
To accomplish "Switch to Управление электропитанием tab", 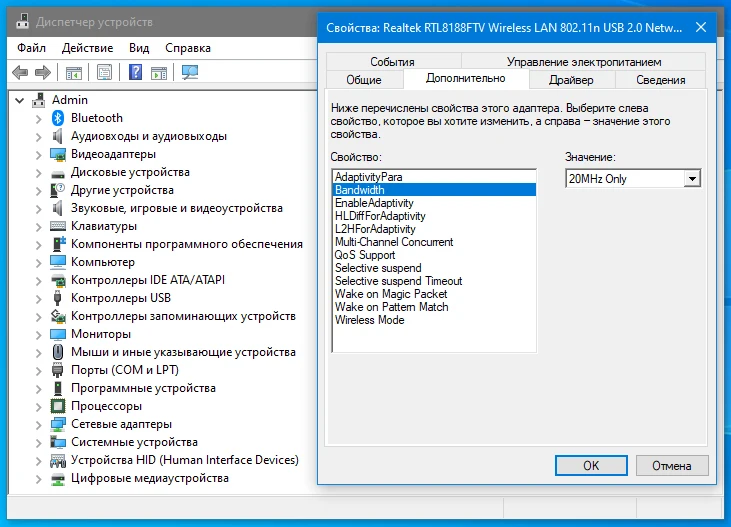I will [584, 62].
